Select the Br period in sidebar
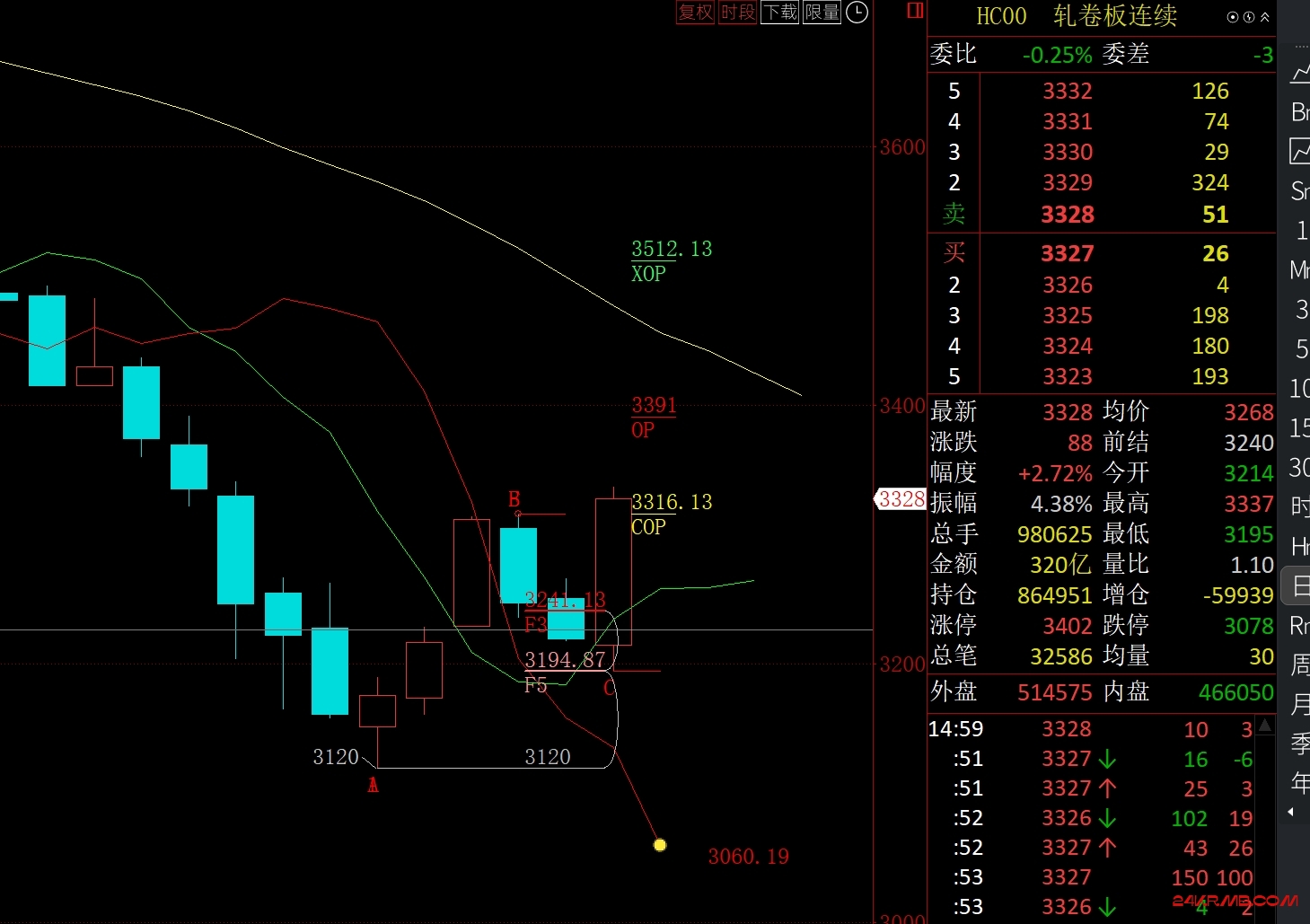Image resolution: width=1310 pixels, height=924 pixels. [x=1300, y=112]
